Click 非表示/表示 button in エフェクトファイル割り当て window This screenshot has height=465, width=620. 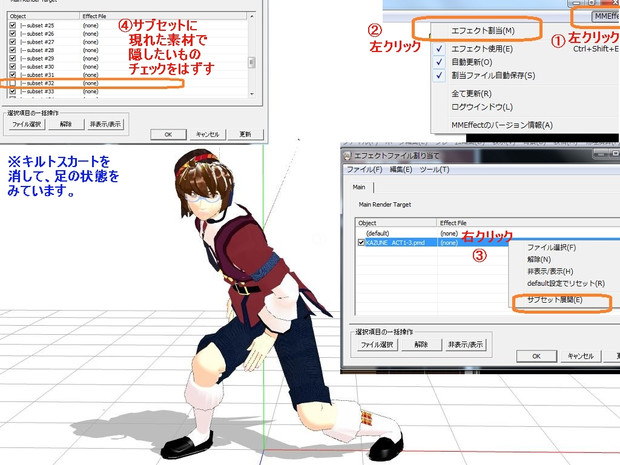coord(465,345)
